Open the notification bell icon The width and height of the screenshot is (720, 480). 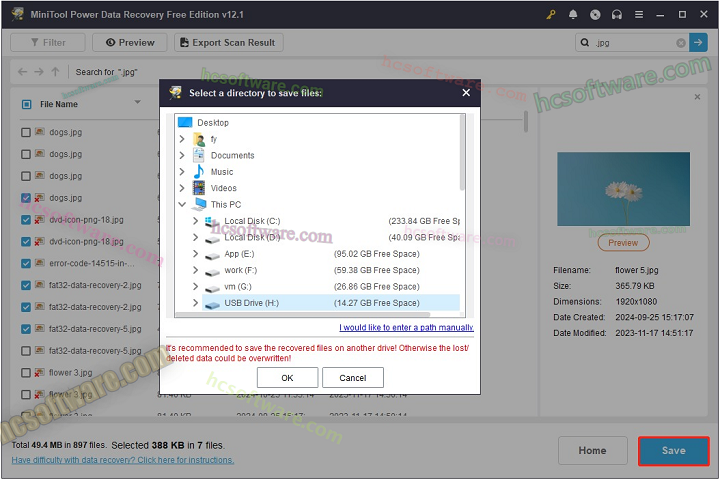click(x=573, y=15)
